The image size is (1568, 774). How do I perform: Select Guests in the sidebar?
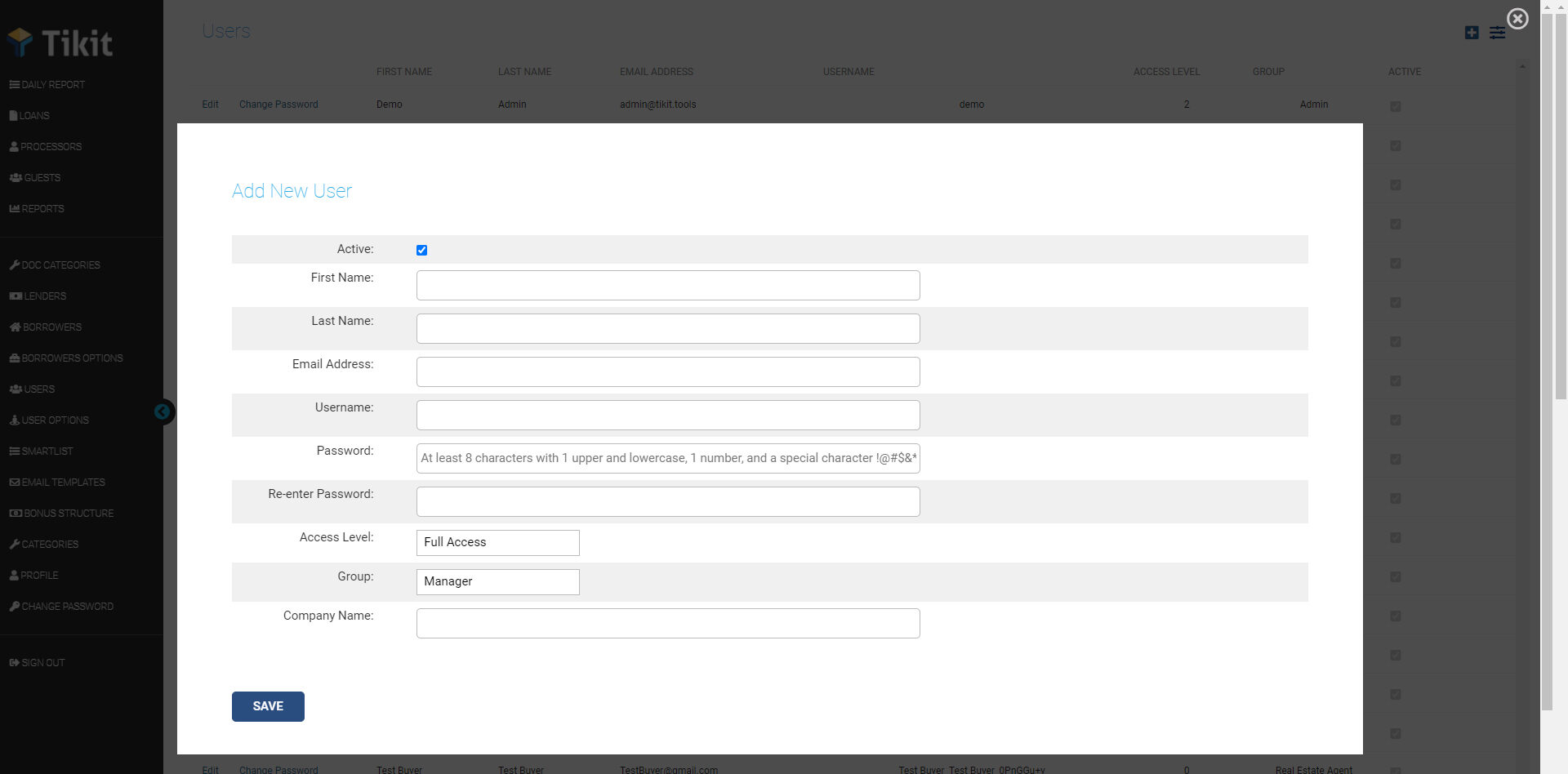click(41, 177)
